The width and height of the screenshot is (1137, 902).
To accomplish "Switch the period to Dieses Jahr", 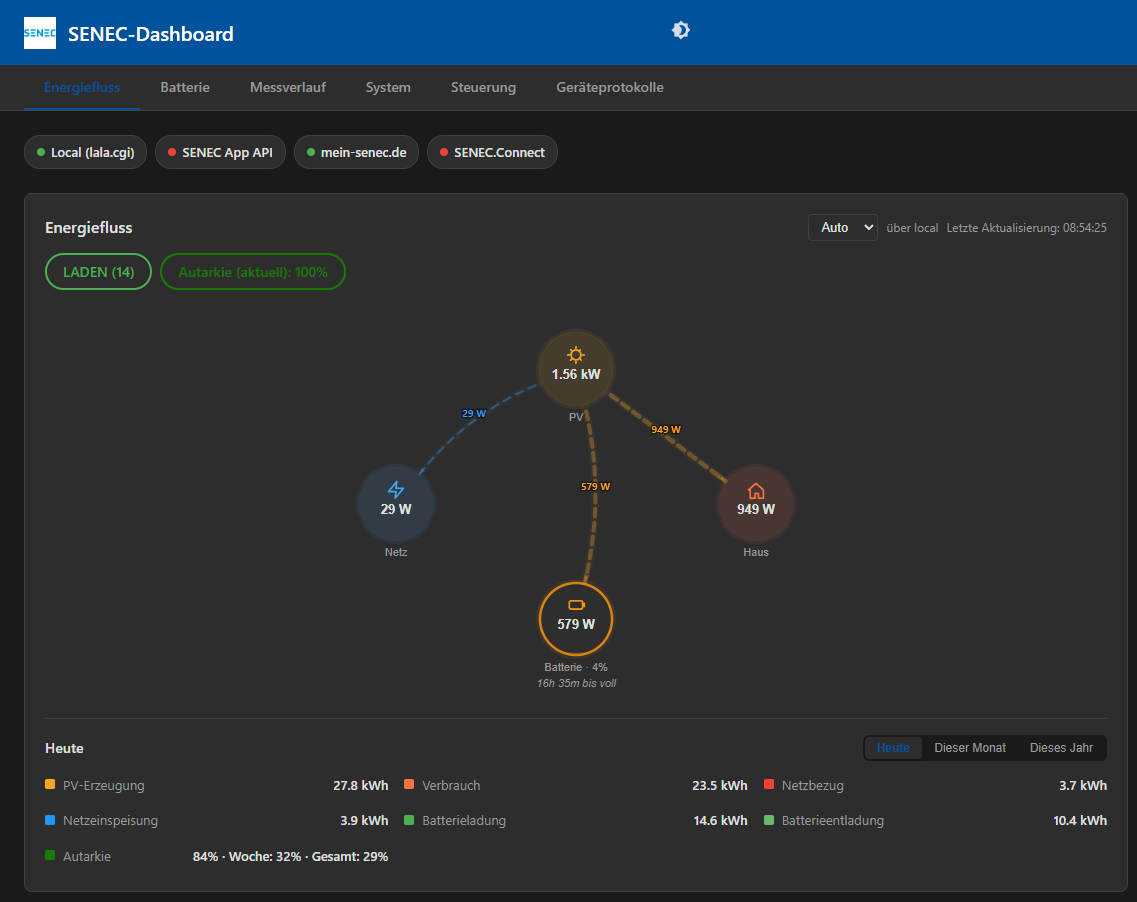I will point(1061,748).
